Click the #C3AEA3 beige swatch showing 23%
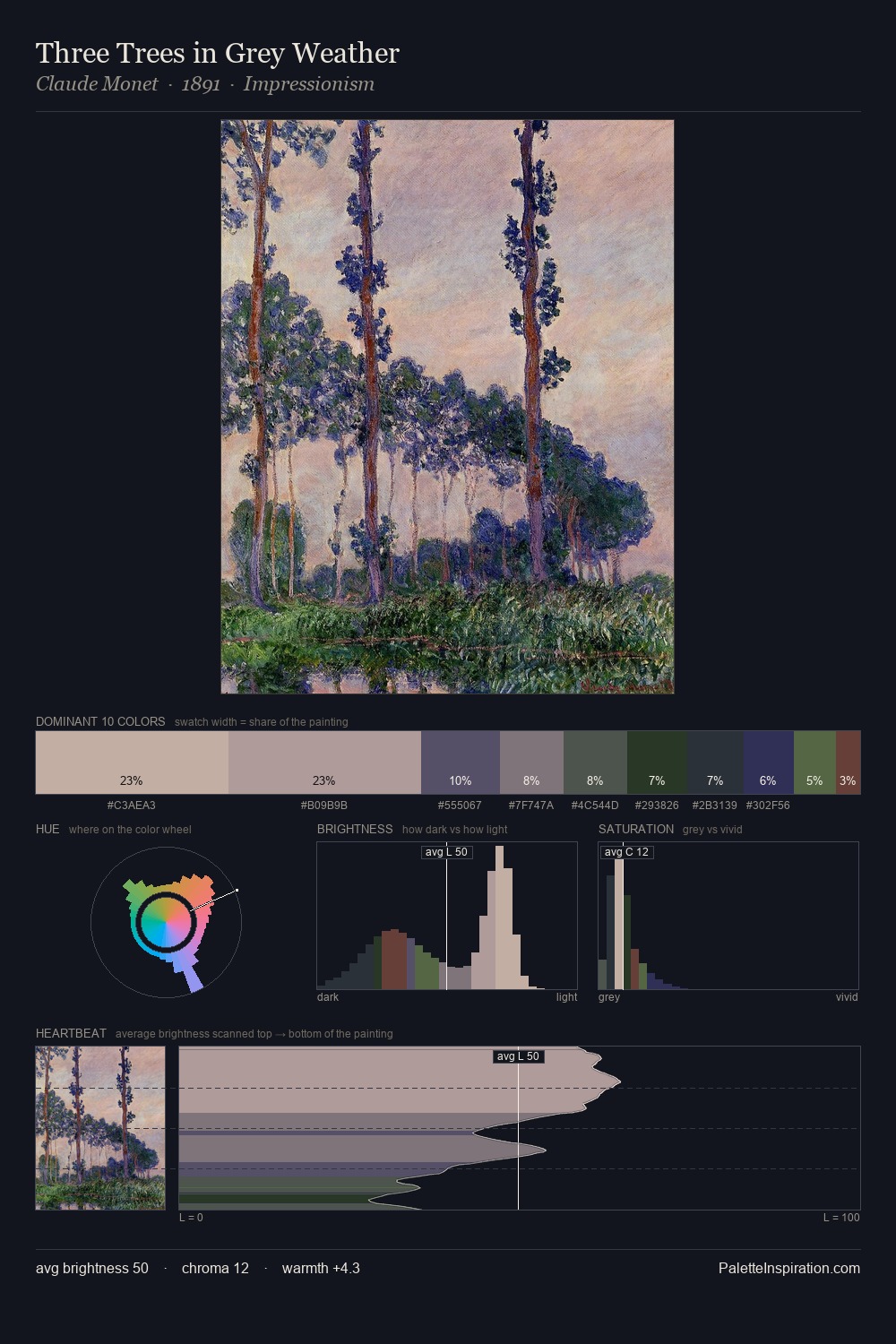This screenshot has width=896, height=1344. pos(132,762)
